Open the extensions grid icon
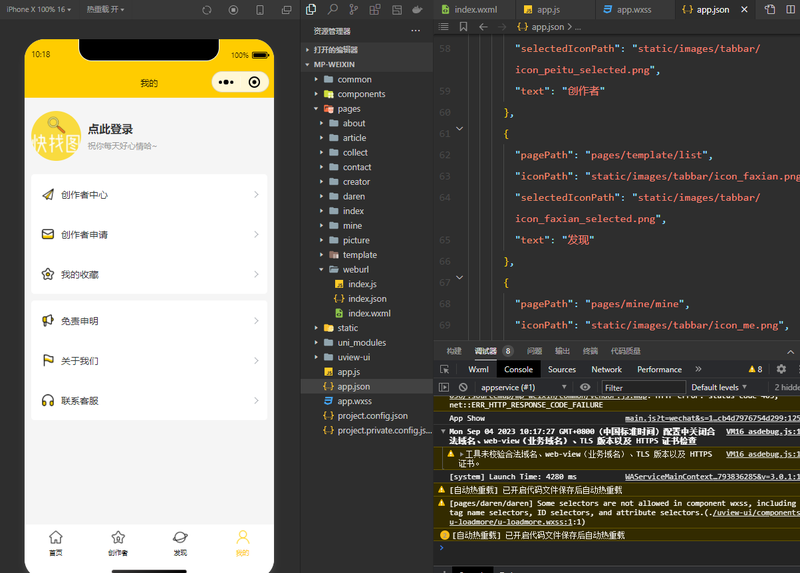 pos(375,9)
